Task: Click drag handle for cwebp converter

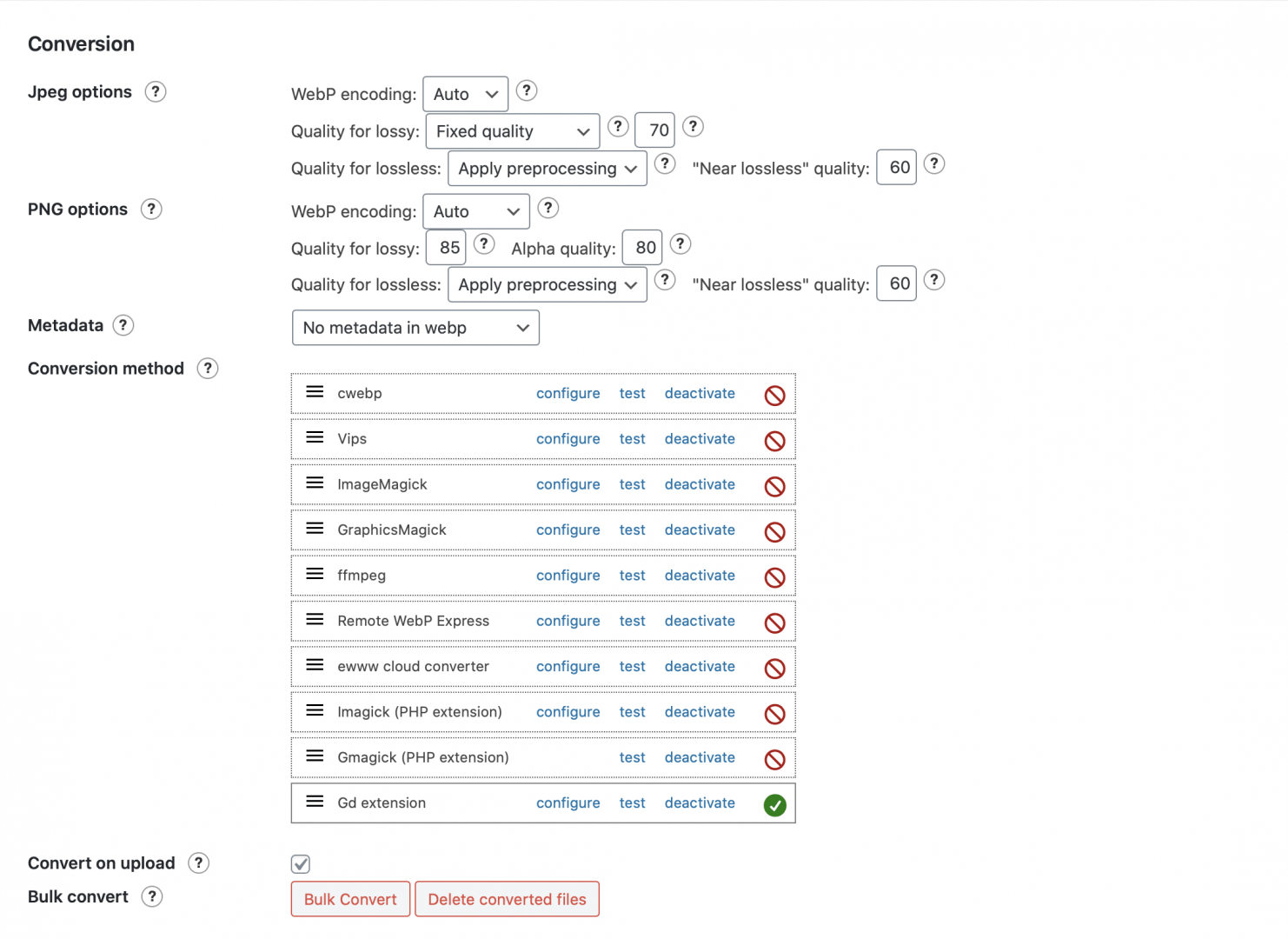Action: 315,392
